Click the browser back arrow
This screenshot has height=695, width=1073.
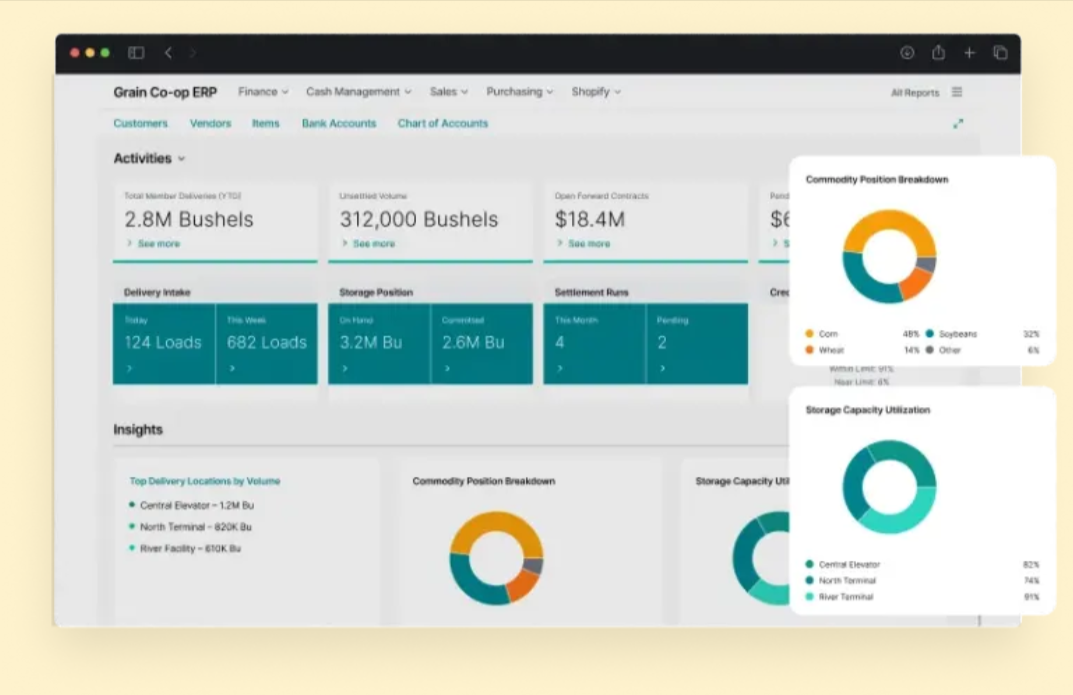coord(168,53)
